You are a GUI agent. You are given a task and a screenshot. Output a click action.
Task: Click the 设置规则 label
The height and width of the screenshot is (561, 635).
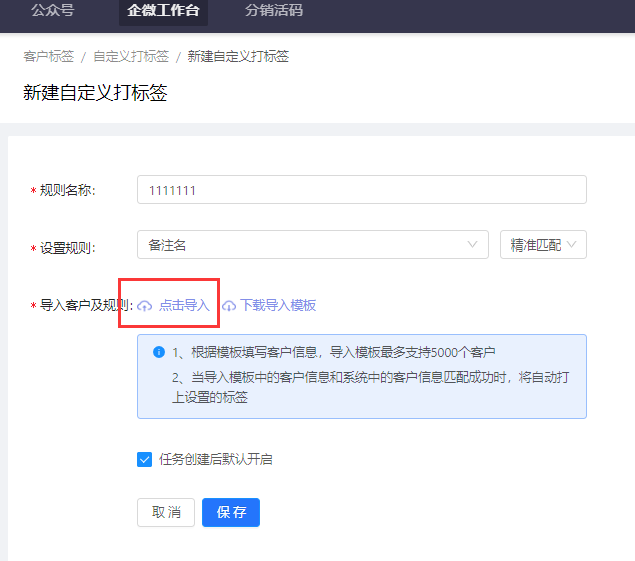tap(67, 248)
